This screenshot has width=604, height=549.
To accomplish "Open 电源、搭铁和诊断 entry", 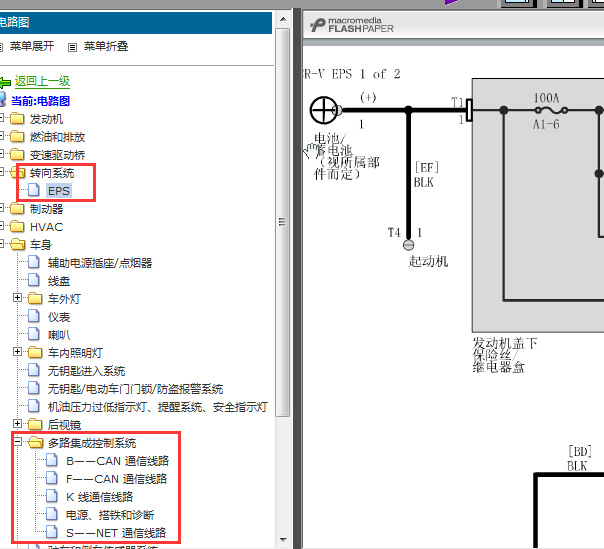I will [x=110, y=515].
